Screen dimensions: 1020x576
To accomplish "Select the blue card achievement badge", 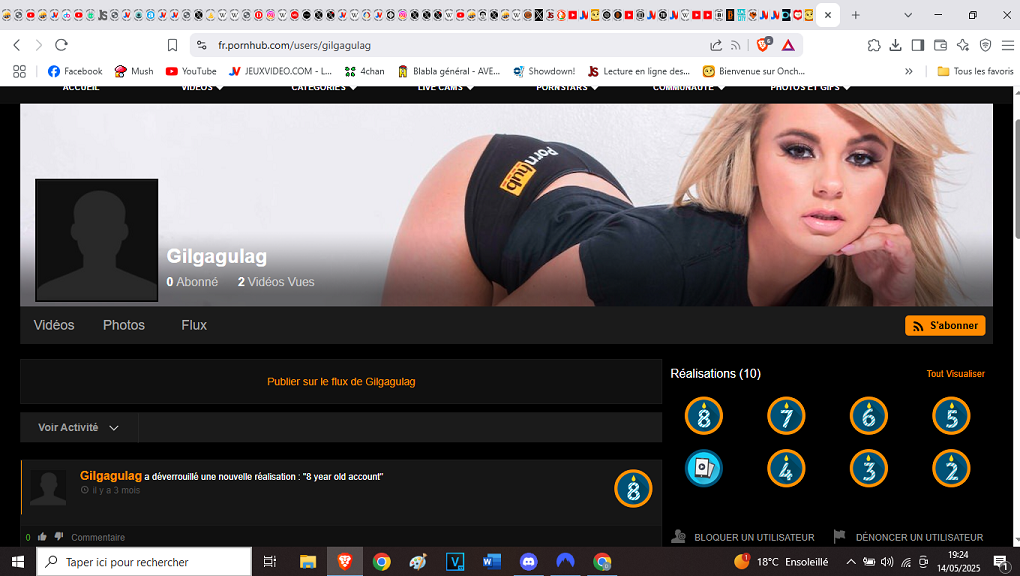I will [704, 468].
